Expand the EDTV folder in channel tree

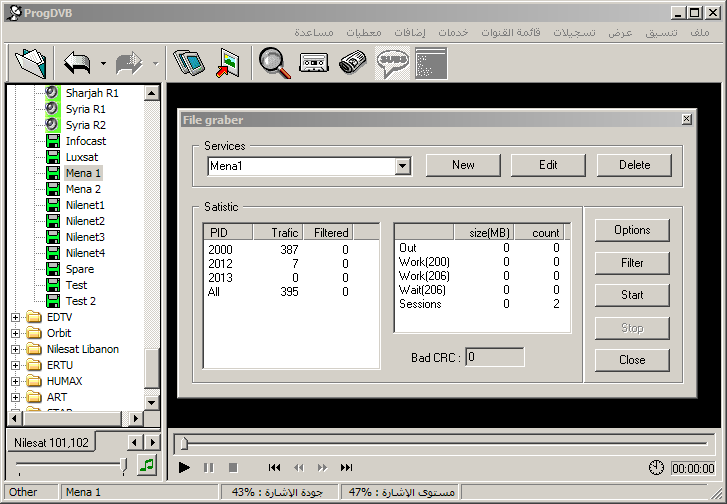[x=16, y=318]
